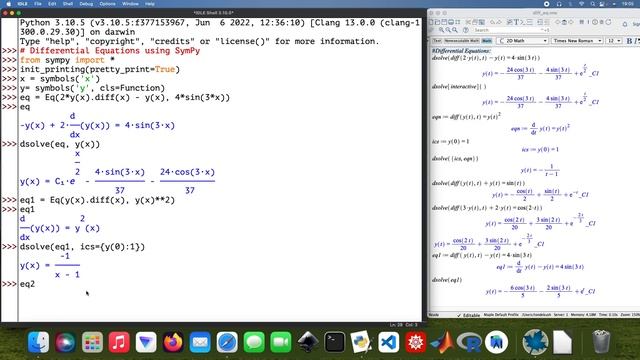The width and height of the screenshot is (640, 360).
Task: Open the Finder icon in the Dock
Action: coord(38,342)
